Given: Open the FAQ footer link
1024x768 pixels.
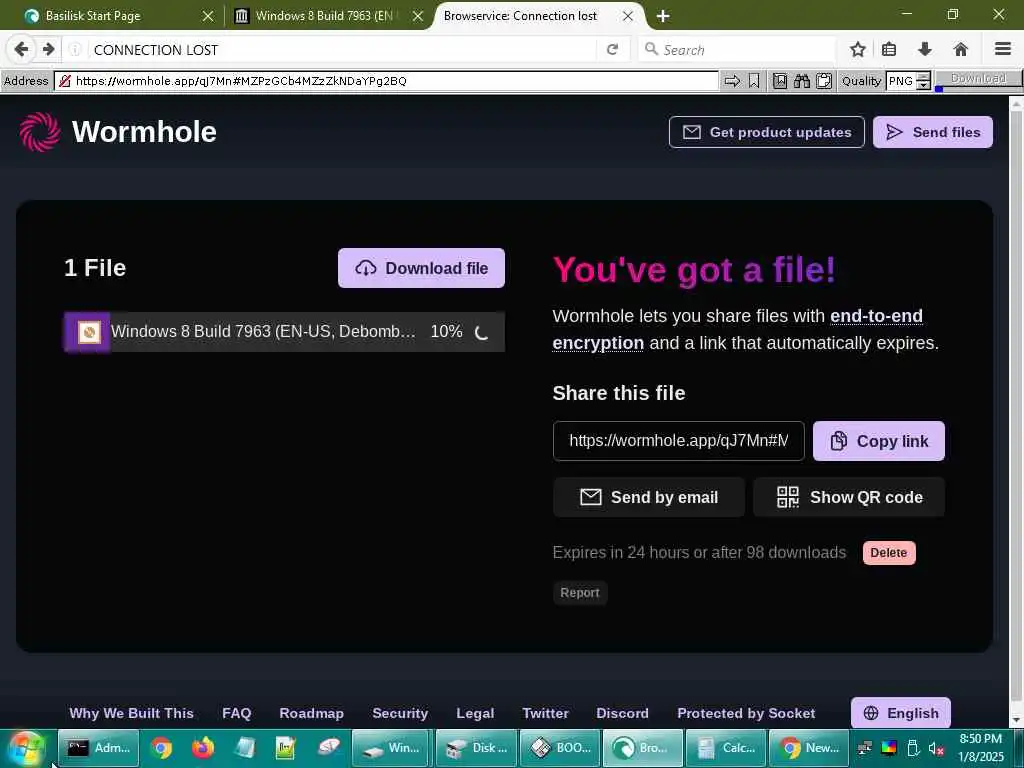Looking at the screenshot, I should click(x=236, y=713).
